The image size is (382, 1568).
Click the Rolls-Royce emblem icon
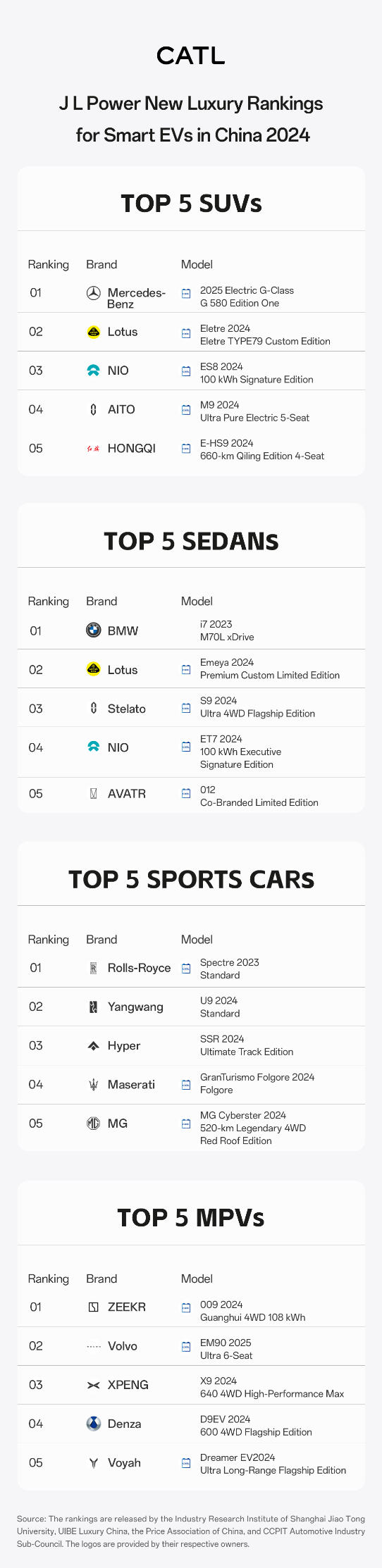tap(93, 968)
